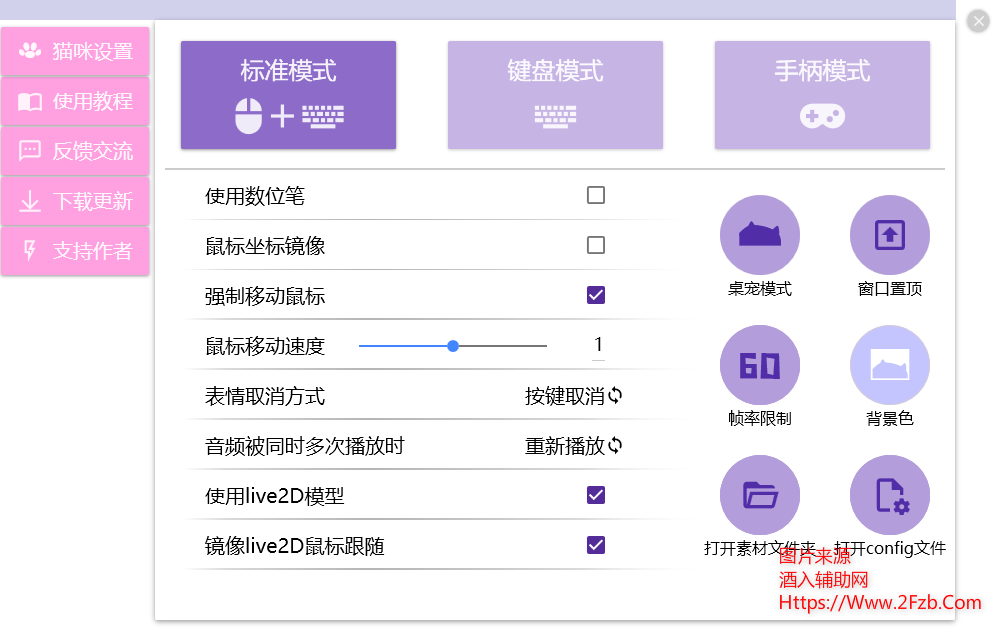Enable the 桌宠模式 desktop pet icon

(759, 235)
